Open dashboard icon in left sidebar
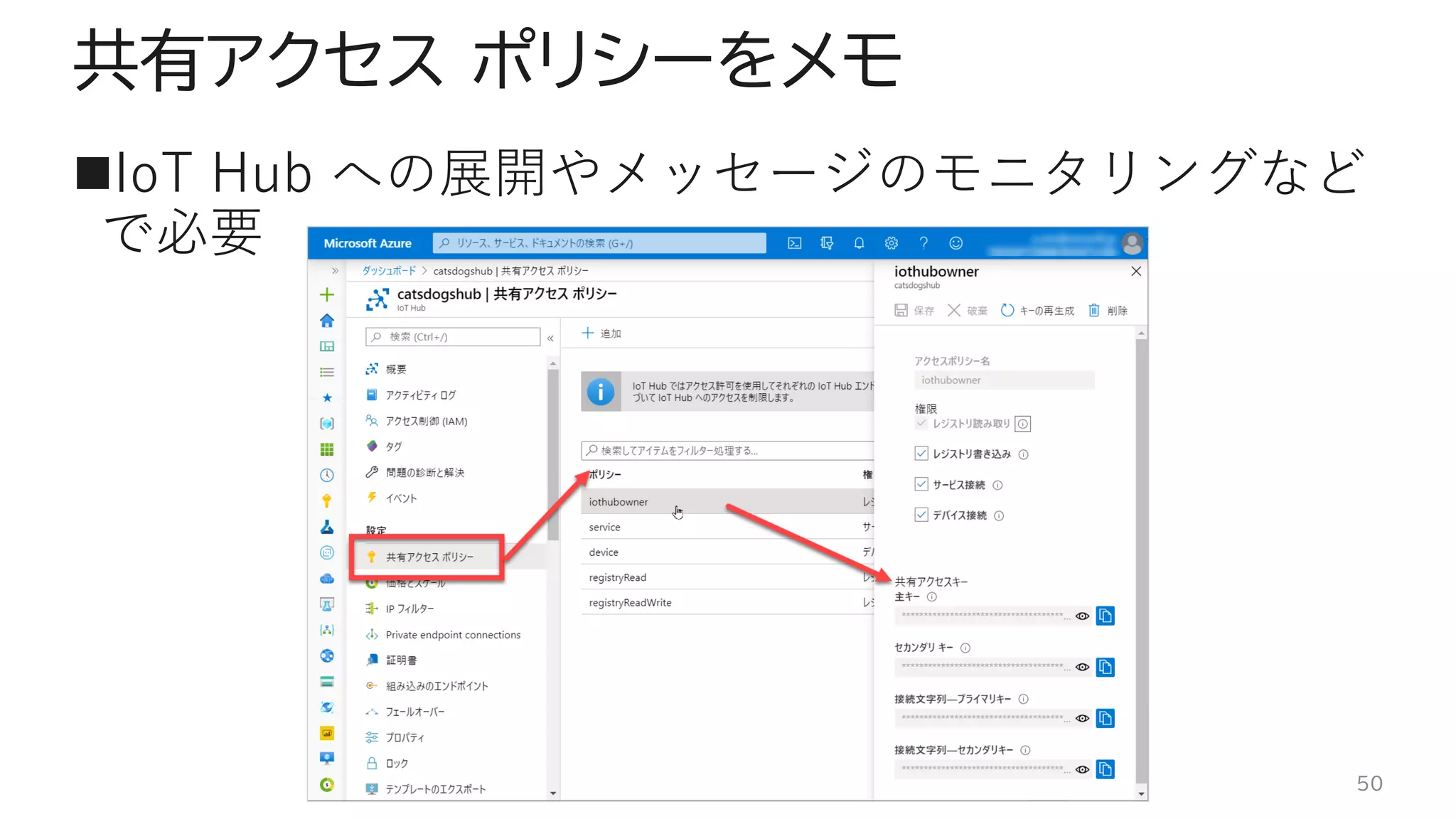The width and height of the screenshot is (1456, 819). tap(327, 346)
